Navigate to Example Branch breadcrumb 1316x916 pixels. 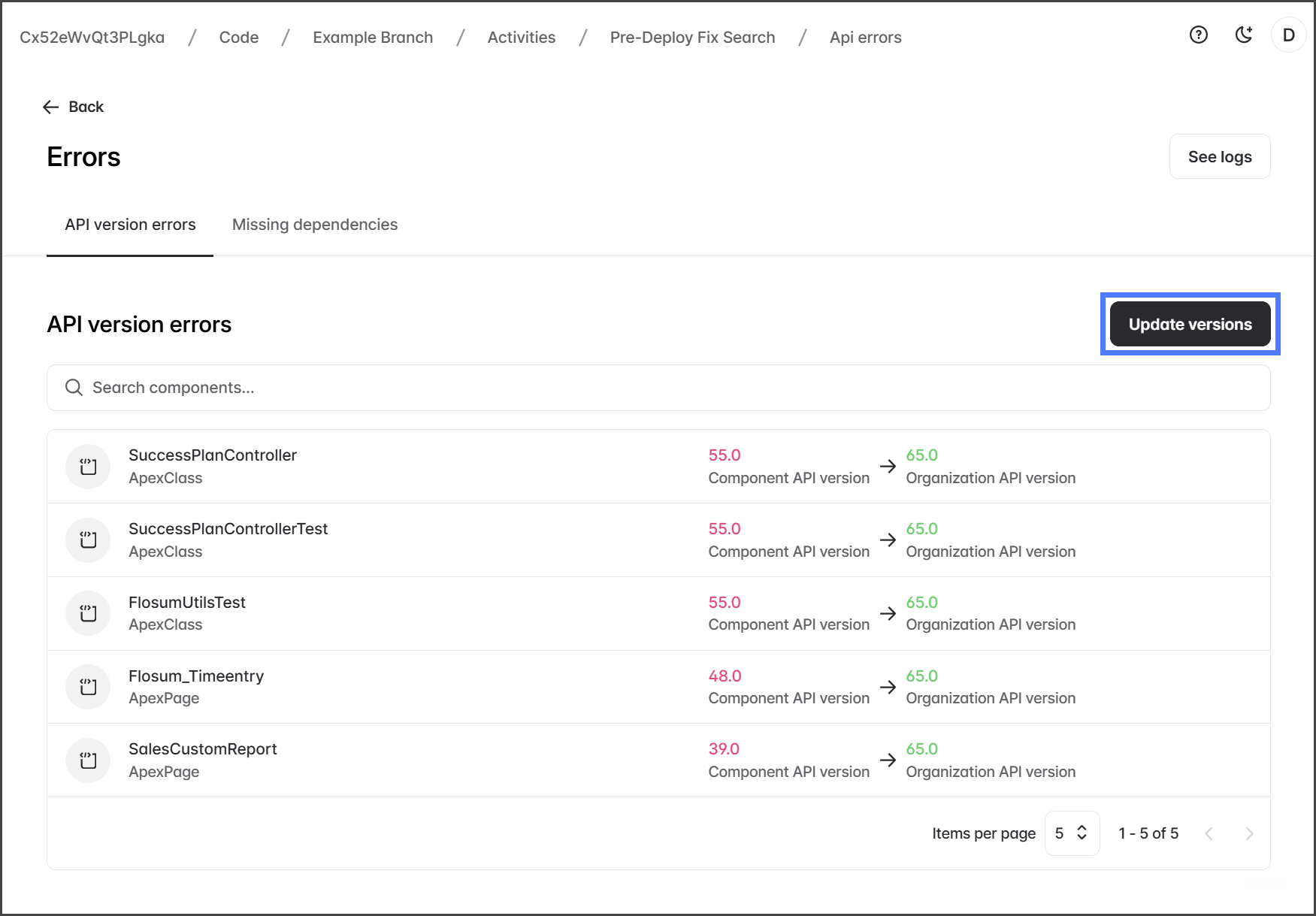(373, 38)
